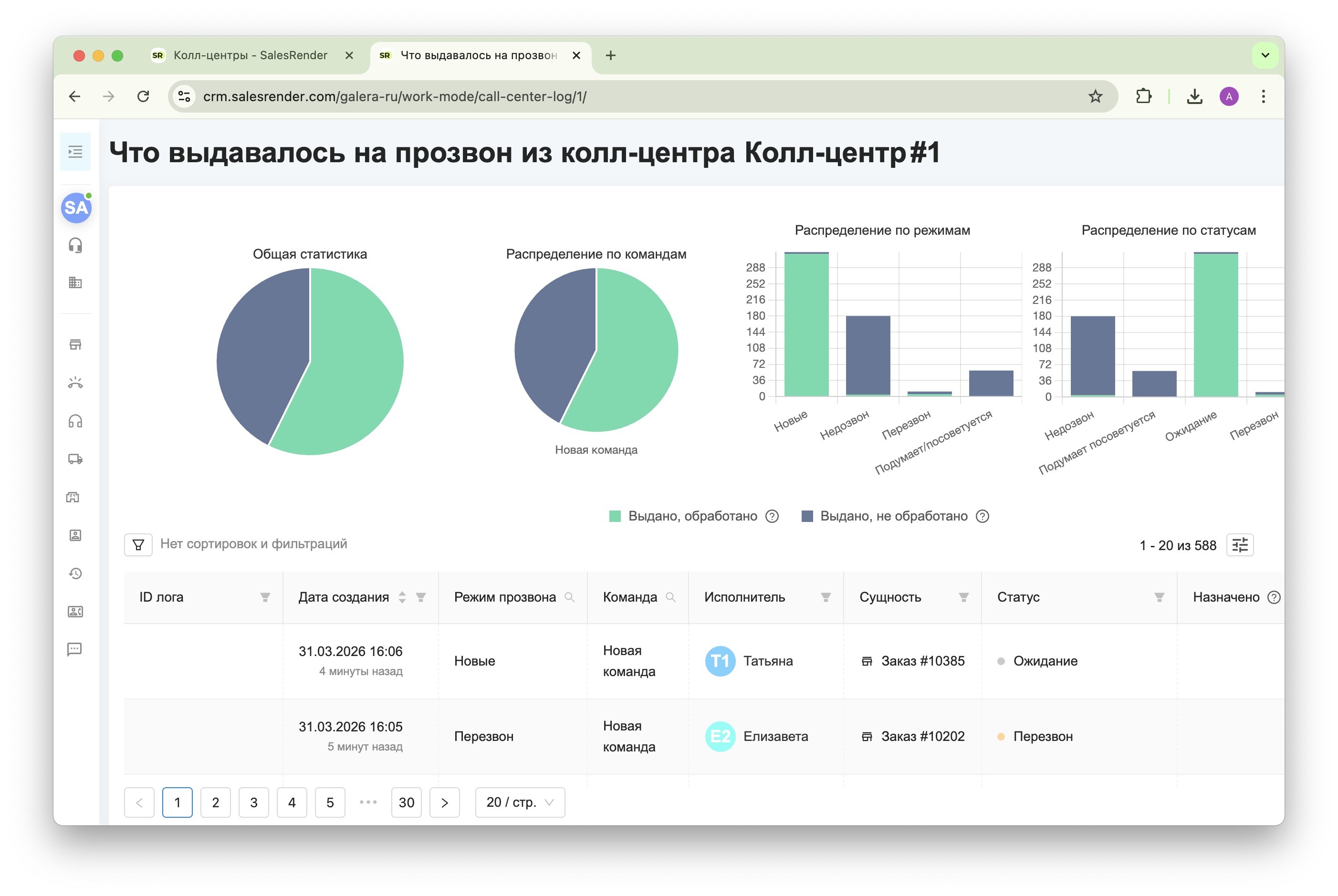This screenshot has height=896, width=1338.
Task: Click the next page arrow button
Action: (x=445, y=802)
